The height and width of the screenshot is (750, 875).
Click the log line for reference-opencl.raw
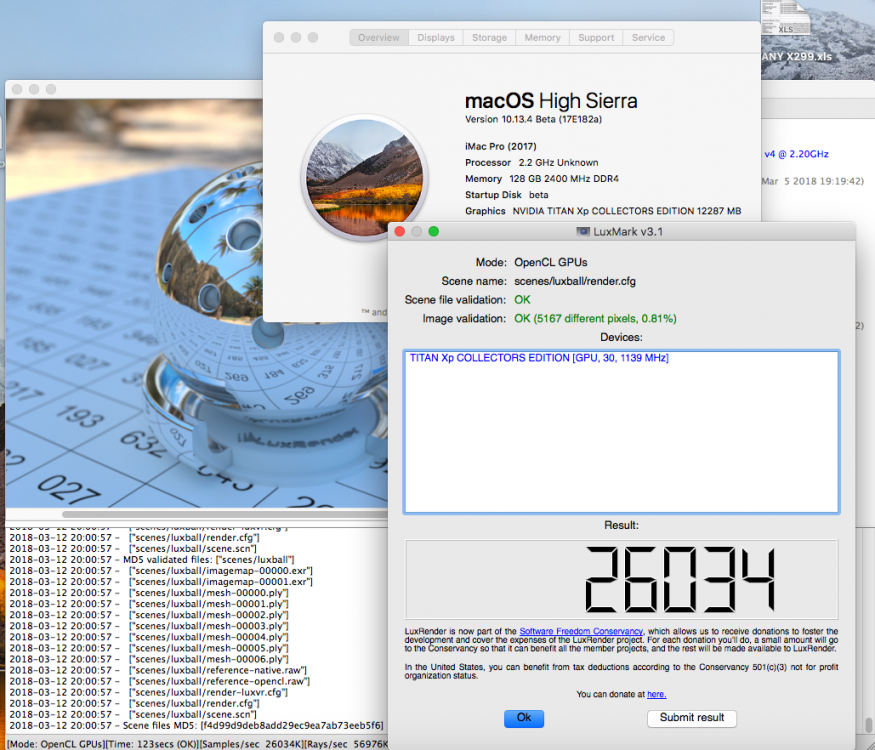point(160,681)
